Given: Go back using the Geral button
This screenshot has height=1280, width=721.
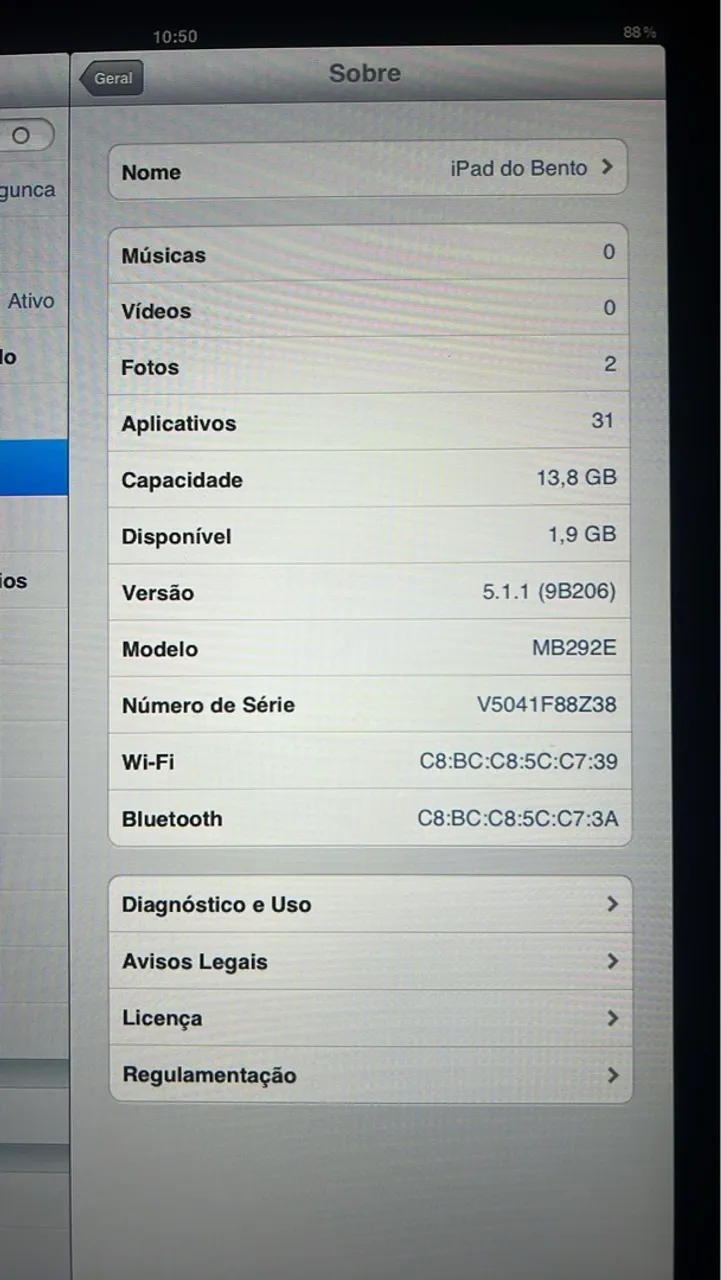Looking at the screenshot, I should [112, 79].
